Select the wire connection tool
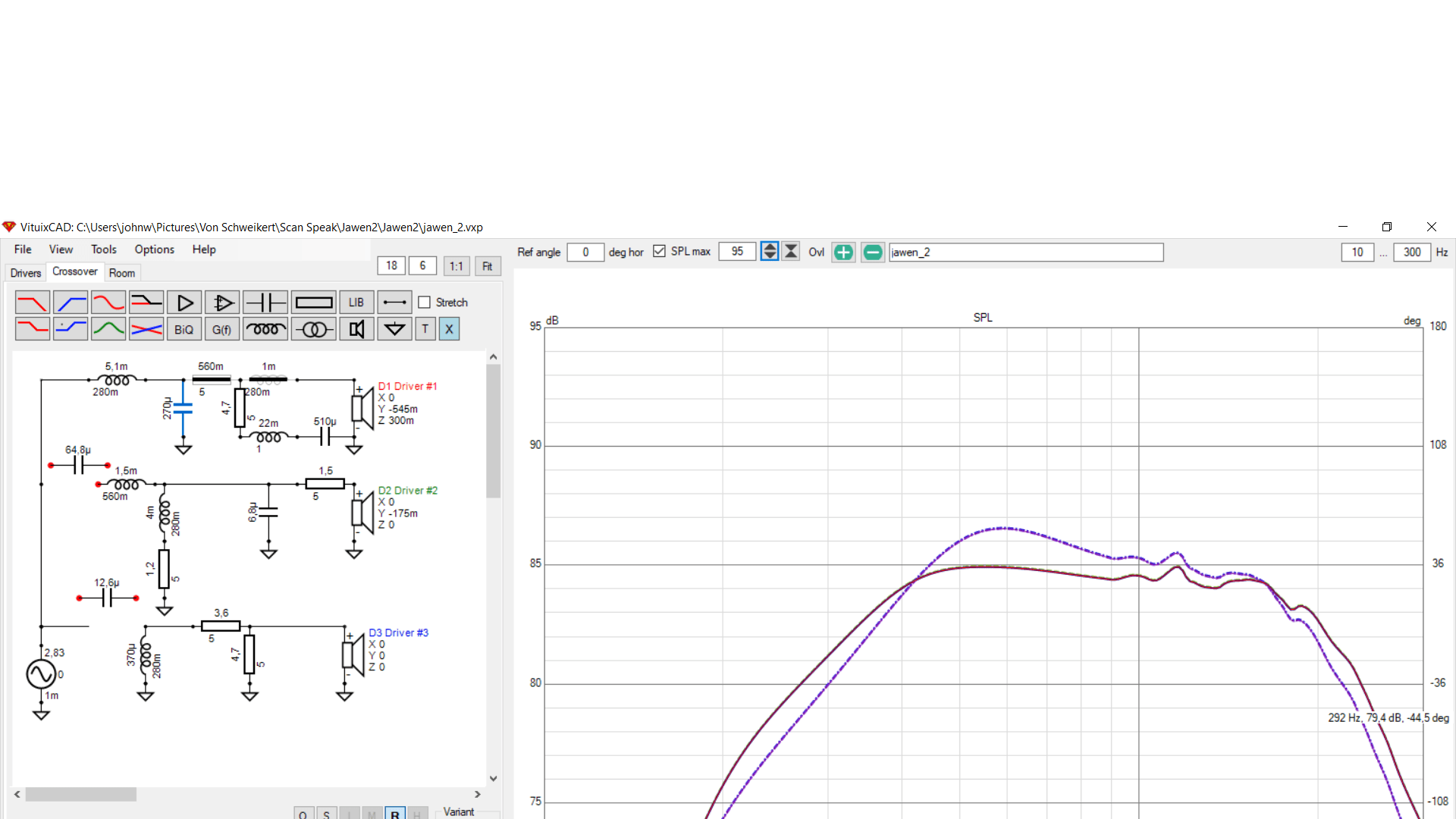Screen dimensions: 1456x819 tap(394, 303)
